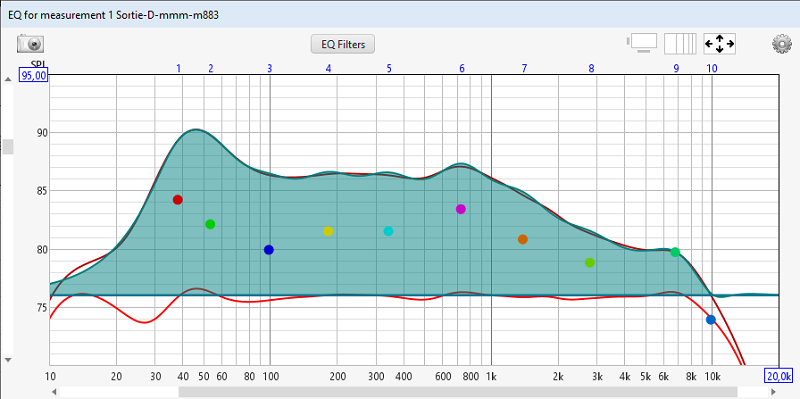Click filter number 7 label above graph
Screen dimensions: 800x399
[524, 68]
